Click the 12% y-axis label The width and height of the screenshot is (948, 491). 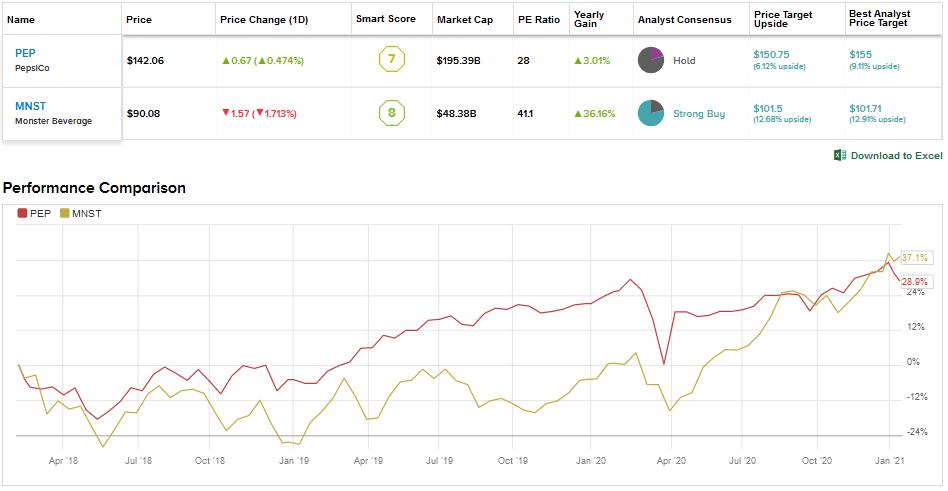pyautogui.click(x=917, y=327)
